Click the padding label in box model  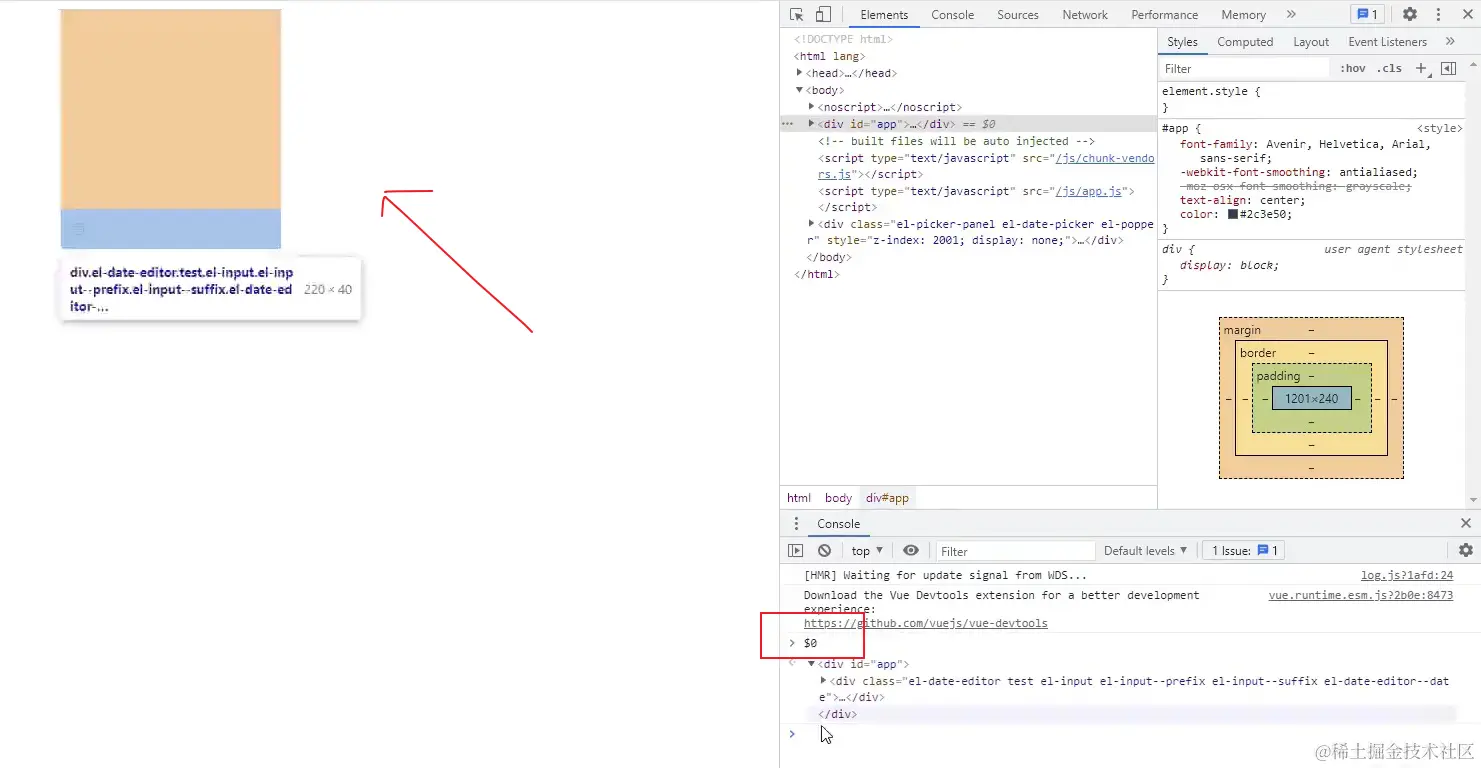coord(1278,376)
